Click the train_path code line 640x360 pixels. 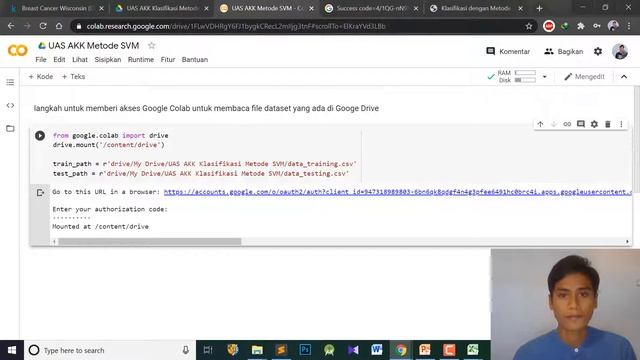point(204,164)
